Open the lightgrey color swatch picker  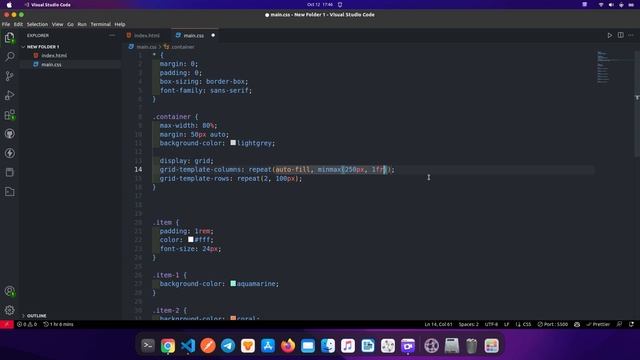pos(233,143)
